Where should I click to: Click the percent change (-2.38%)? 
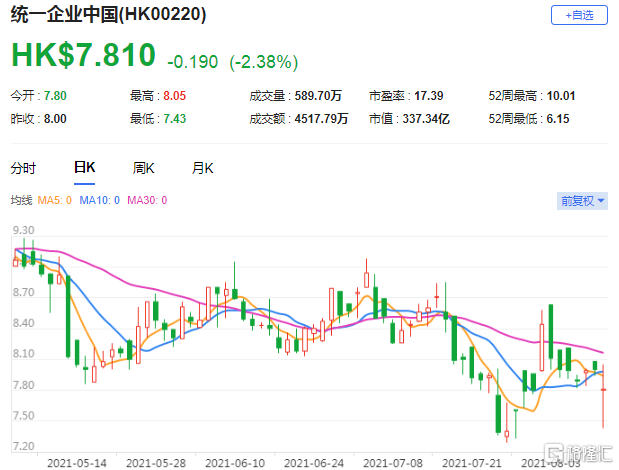(264, 62)
